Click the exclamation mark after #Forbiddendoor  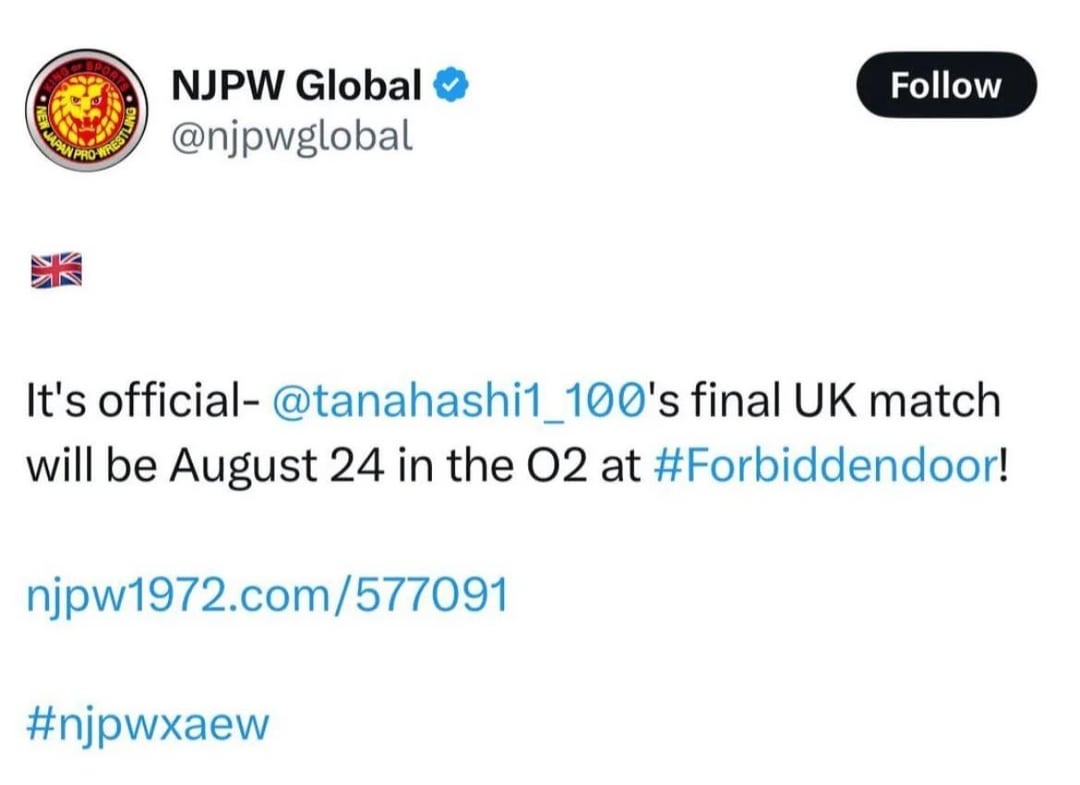coord(1002,465)
